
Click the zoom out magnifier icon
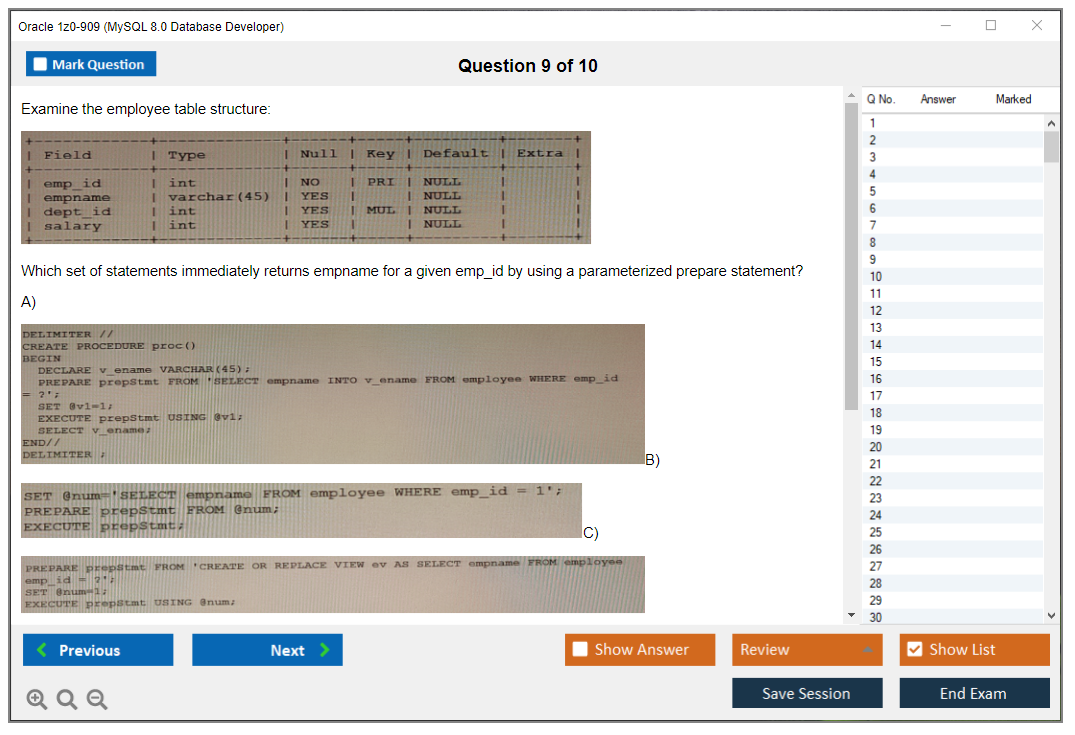tap(96, 700)
